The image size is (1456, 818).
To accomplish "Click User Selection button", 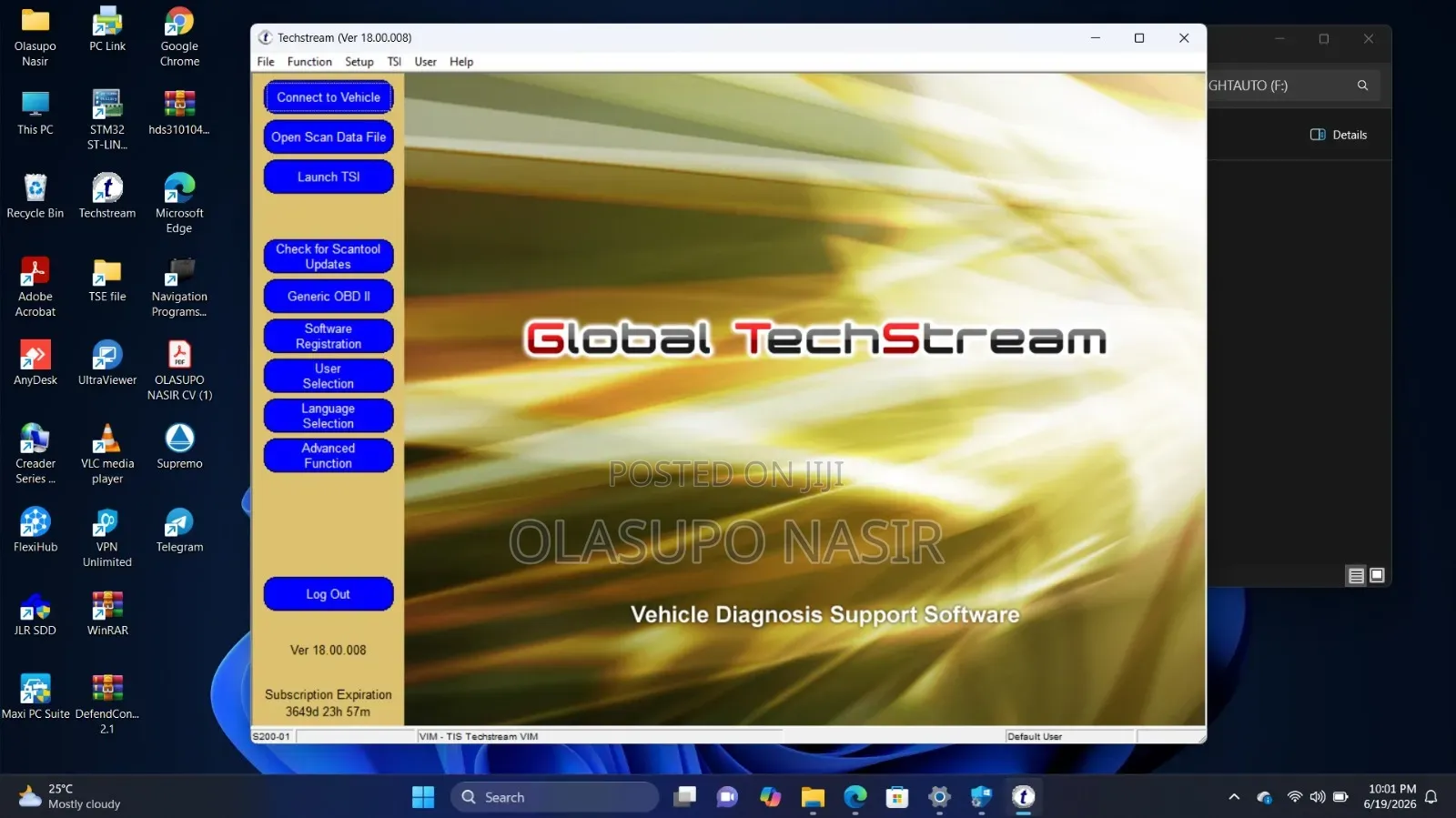I will [329, 376].
